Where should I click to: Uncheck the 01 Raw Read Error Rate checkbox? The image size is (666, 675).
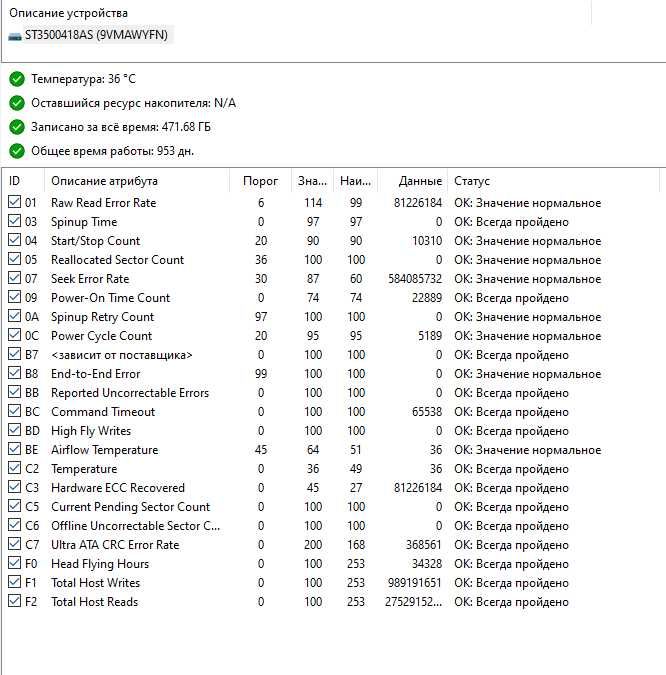tap(14, 202)
